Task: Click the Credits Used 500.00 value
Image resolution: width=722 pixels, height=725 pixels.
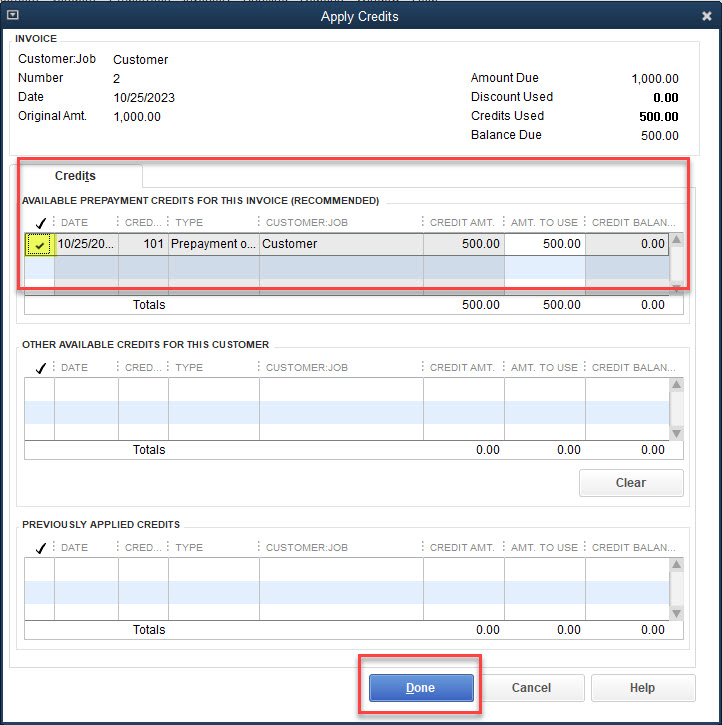Action: click(x=659, y=117)
